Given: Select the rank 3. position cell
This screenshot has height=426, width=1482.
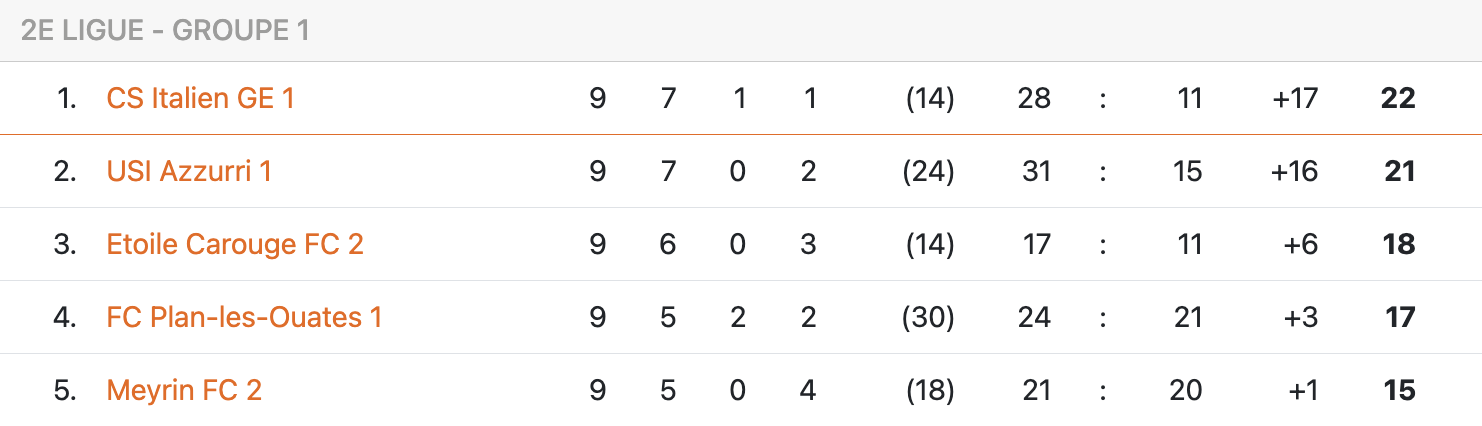Looking at the screenshot, I should click(65, 244).
